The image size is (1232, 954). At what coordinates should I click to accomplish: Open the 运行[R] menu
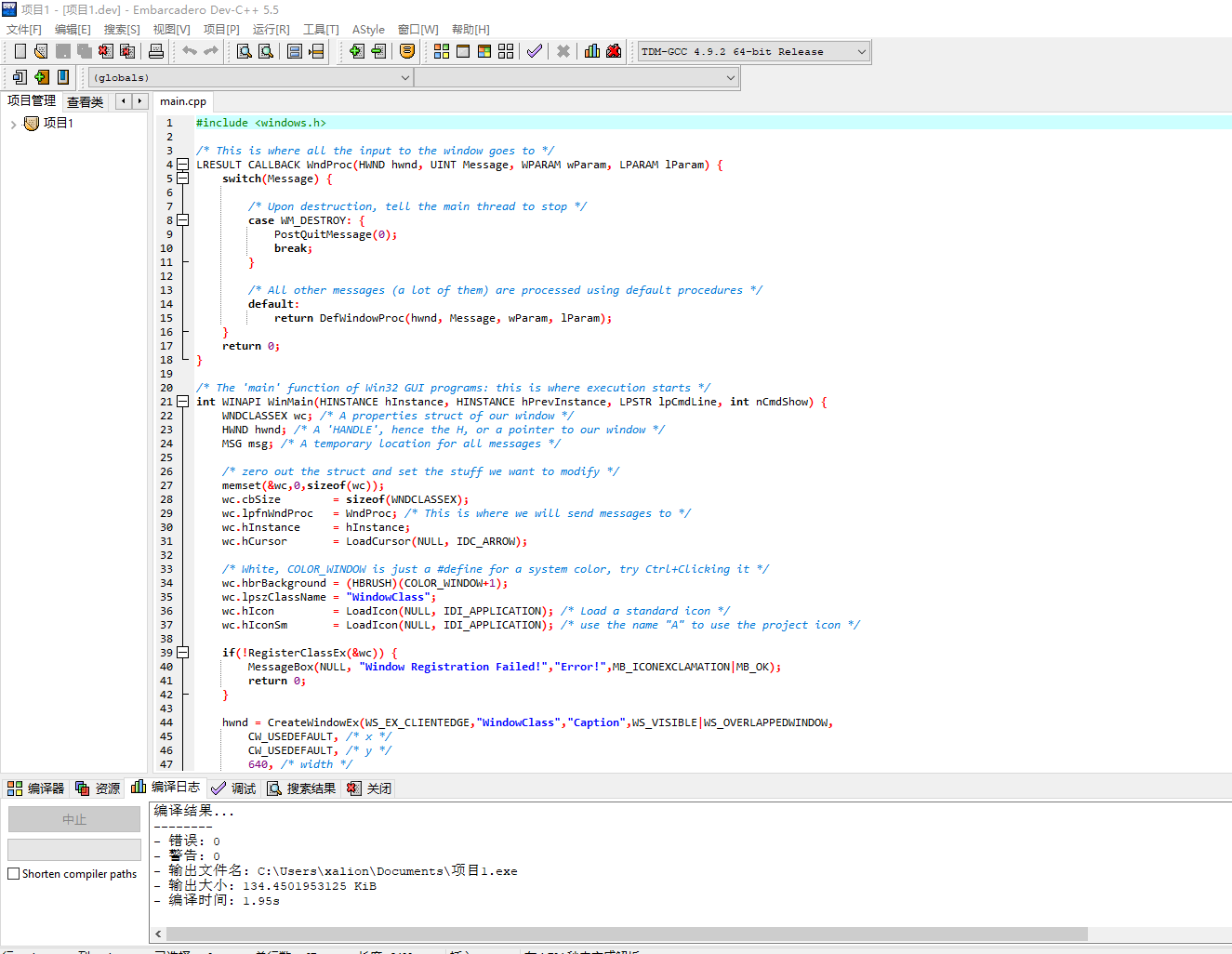click(x=272, y=30)
